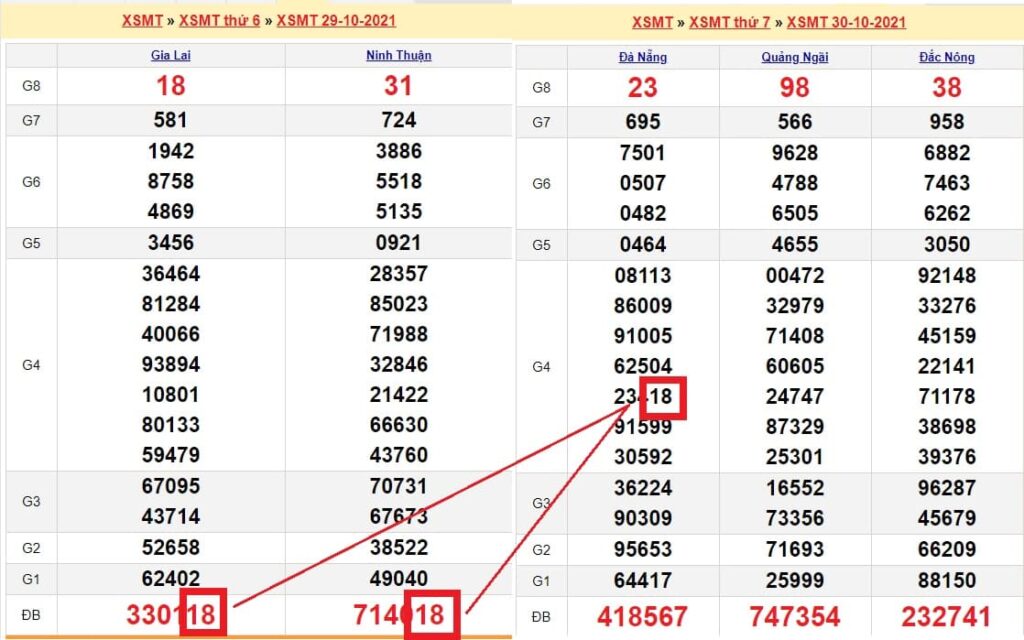1024x640 pixels.
Task: Select Quảng Ngãi's special prize number 747354
Action: pos(794,617)
